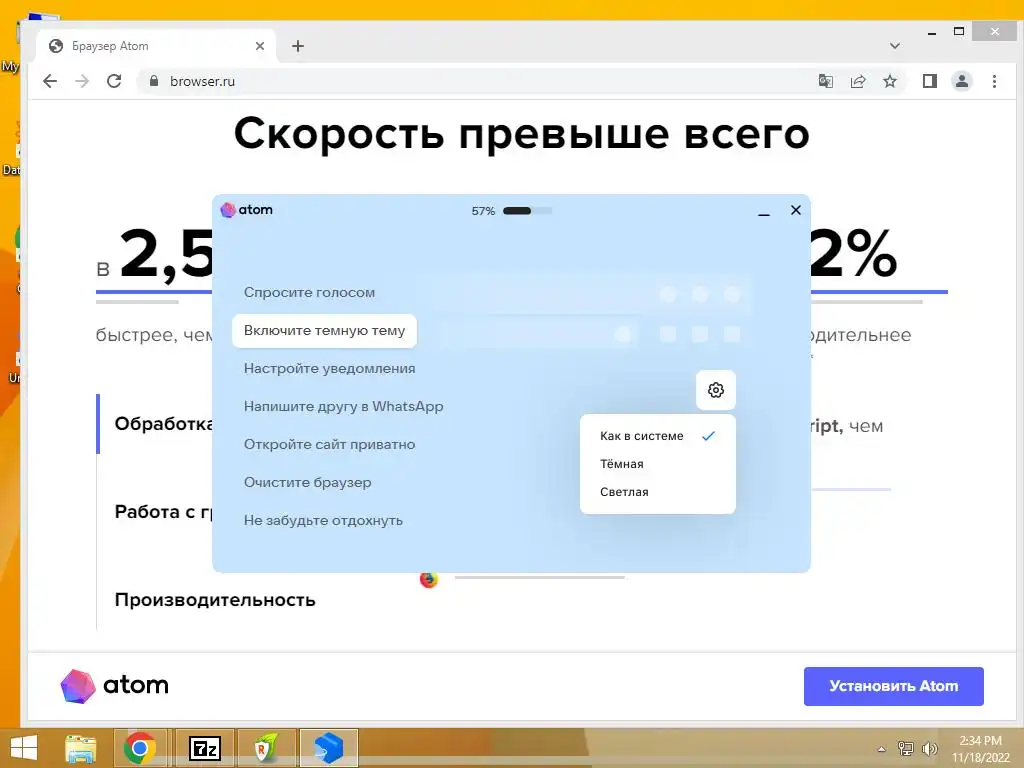Select "Откройте сайт приватно" item
Image resolution: width=1024 pixels, height=768 pixels.
tap(329, 444)
